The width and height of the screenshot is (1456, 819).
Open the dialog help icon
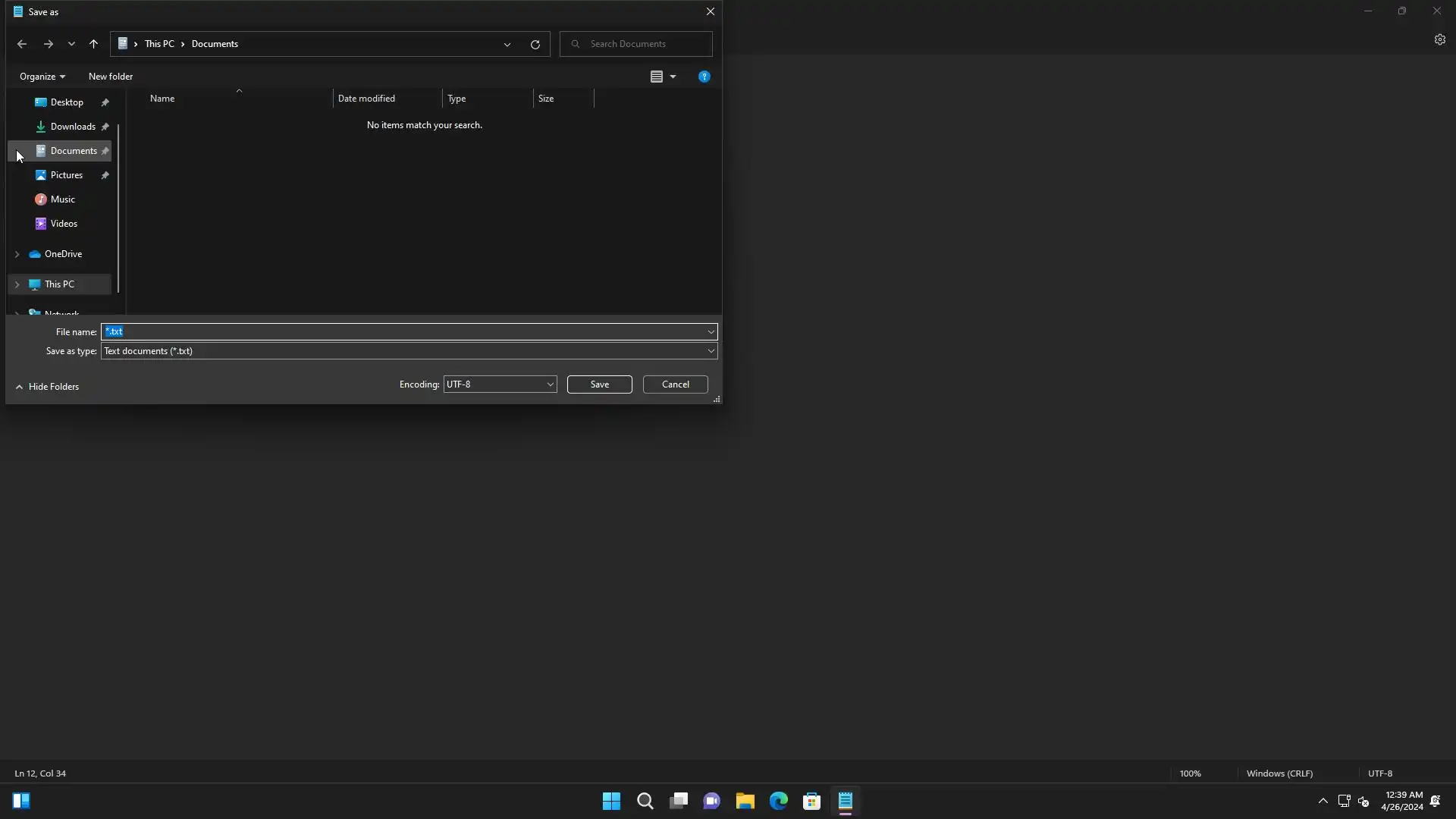[704, 77]
